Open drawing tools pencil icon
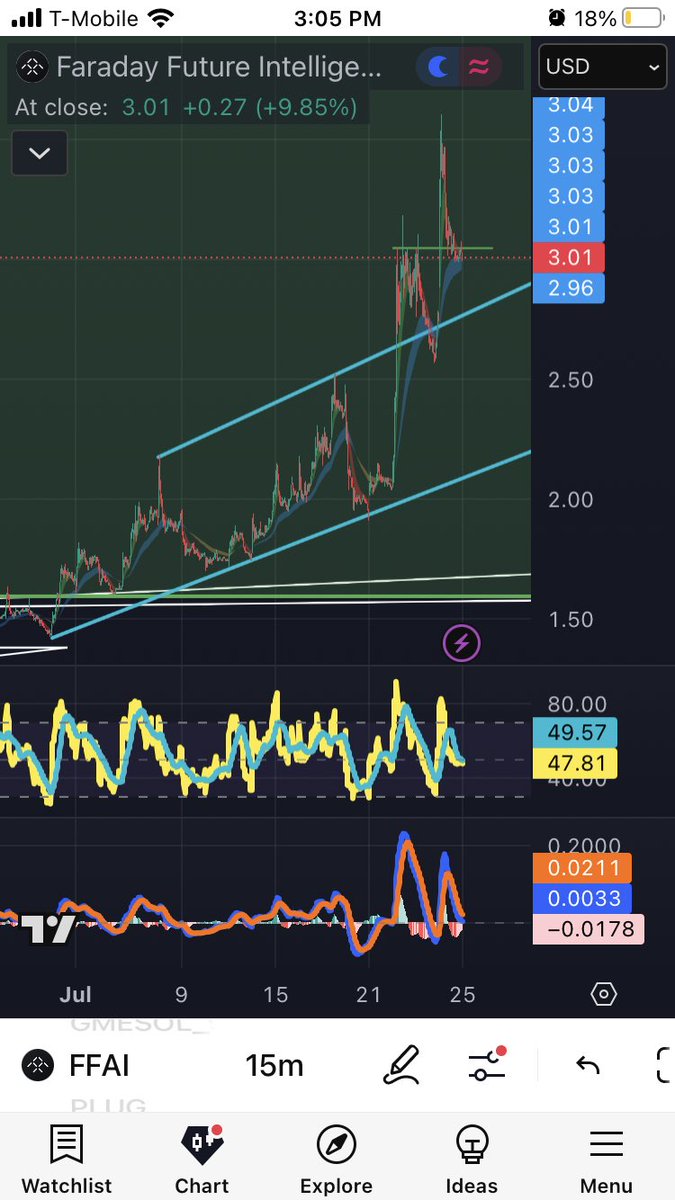This screenshot has height=1200, width=675. 402,1065
